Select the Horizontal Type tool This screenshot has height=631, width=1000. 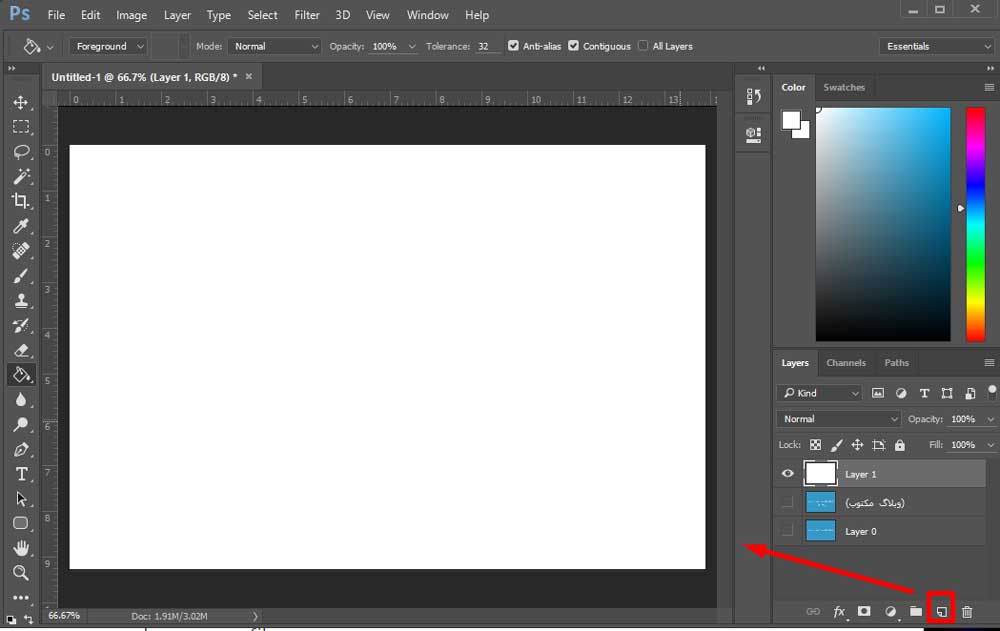click(x=20, y=474)
